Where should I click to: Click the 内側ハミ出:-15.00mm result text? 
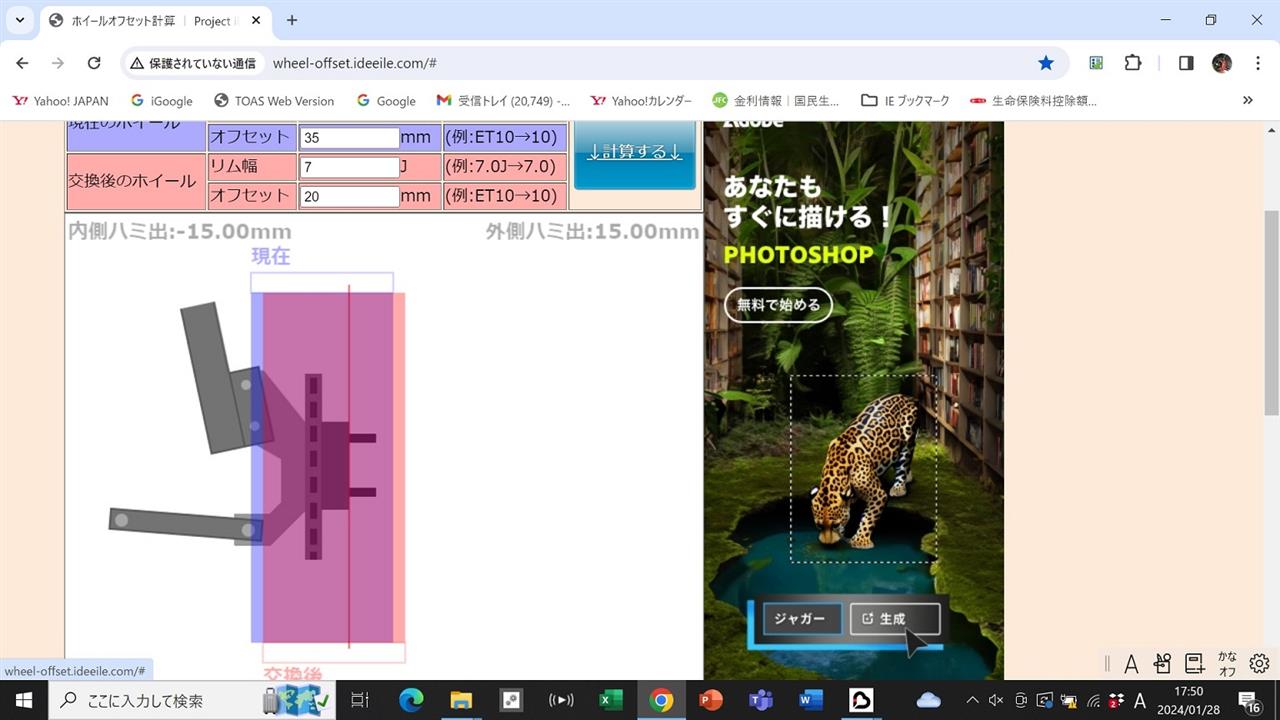pyautogui.click(x=180, y=232)
